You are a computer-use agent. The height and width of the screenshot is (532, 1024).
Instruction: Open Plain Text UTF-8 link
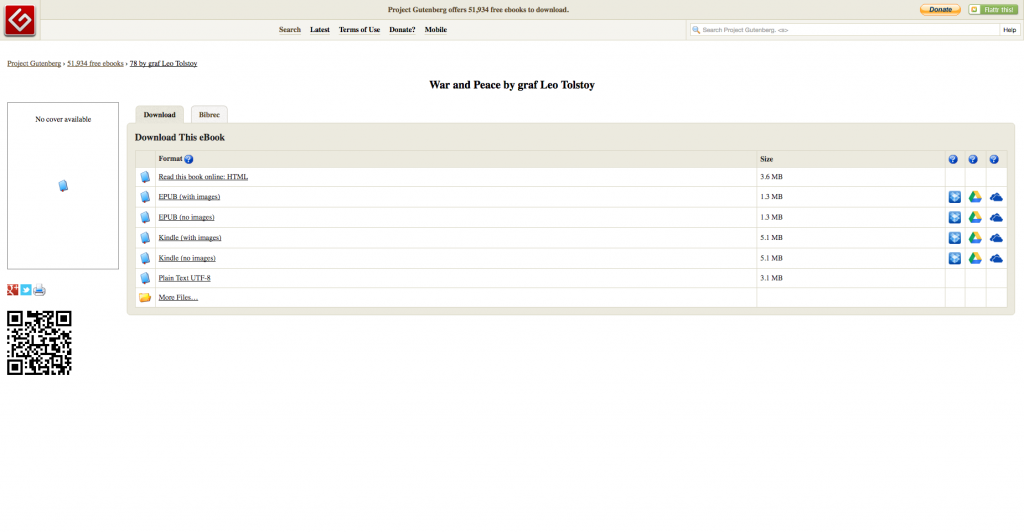point(184,278)
